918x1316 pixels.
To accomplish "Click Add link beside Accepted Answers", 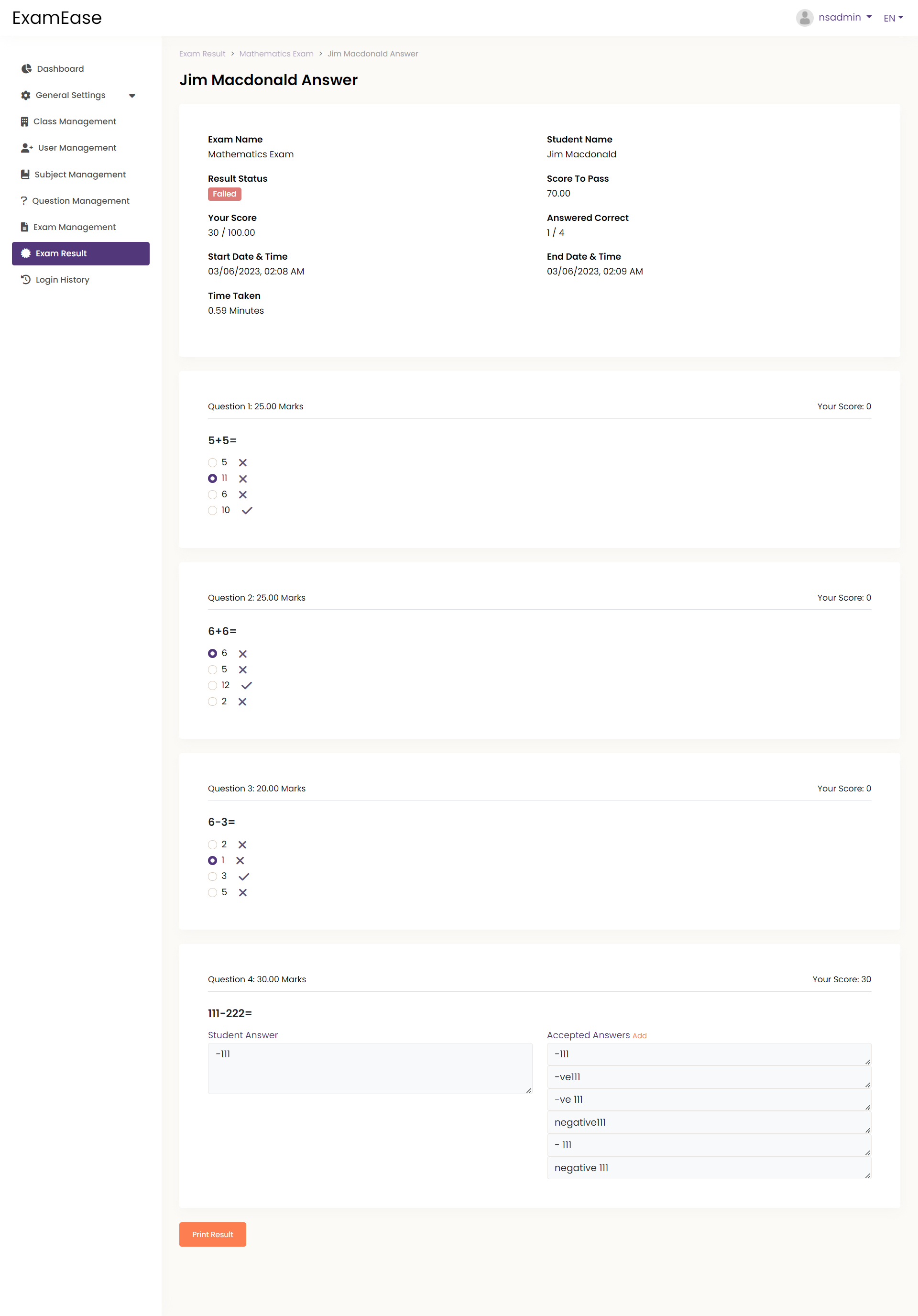I will pyautogui.click(x=640, y=1036).
